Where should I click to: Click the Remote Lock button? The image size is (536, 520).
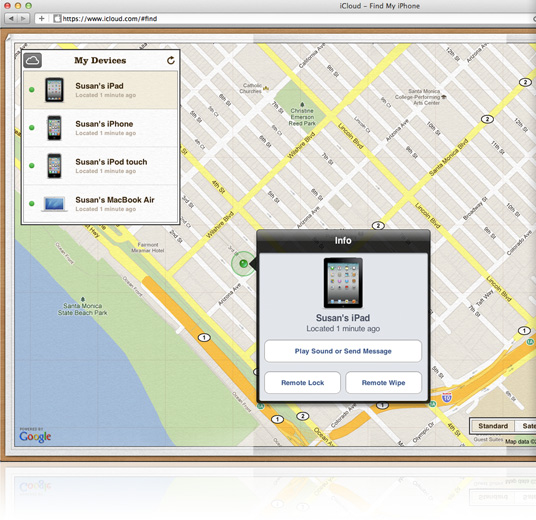coord(303,383)
